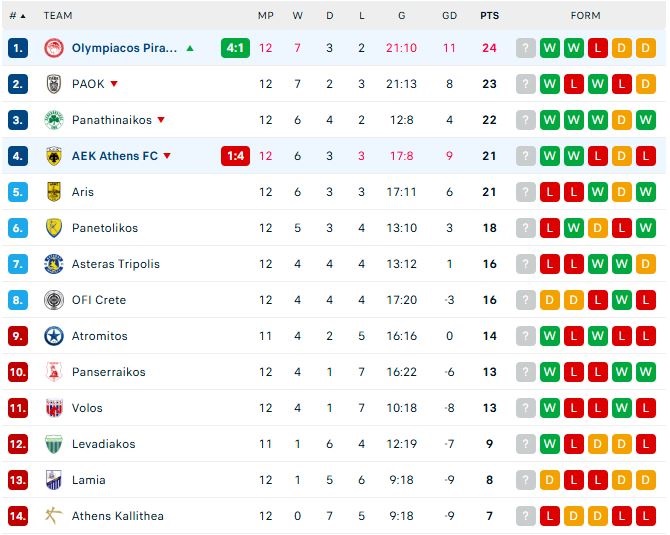Click Lamia's first orange D form badge
This screenshot has height=535, width=670.
[x=550, y=480]
